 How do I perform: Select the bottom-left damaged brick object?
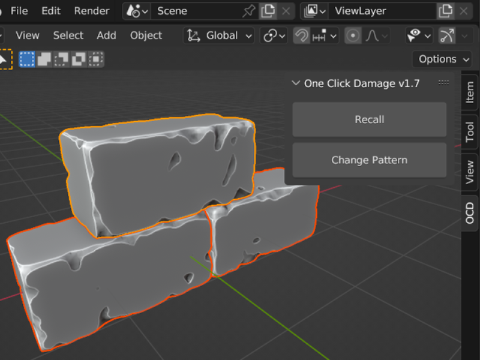point(110,283)
